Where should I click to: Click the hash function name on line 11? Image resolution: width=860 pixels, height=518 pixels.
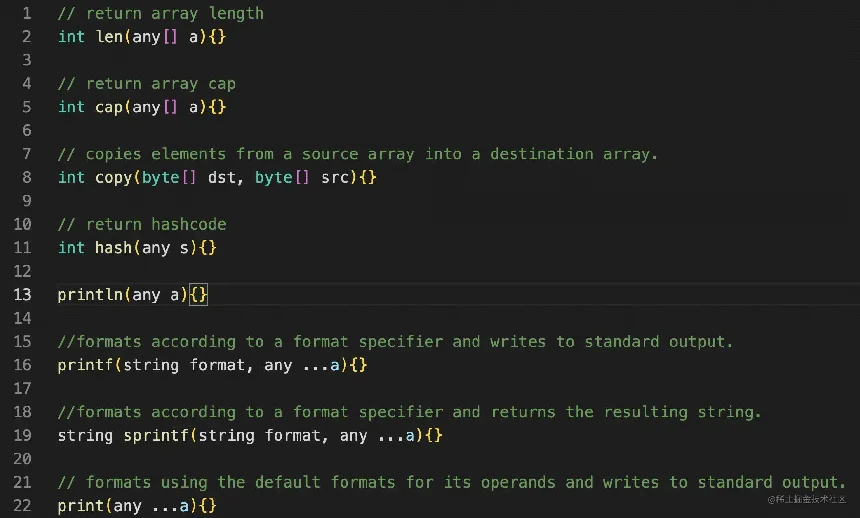[x=114, y=247]
